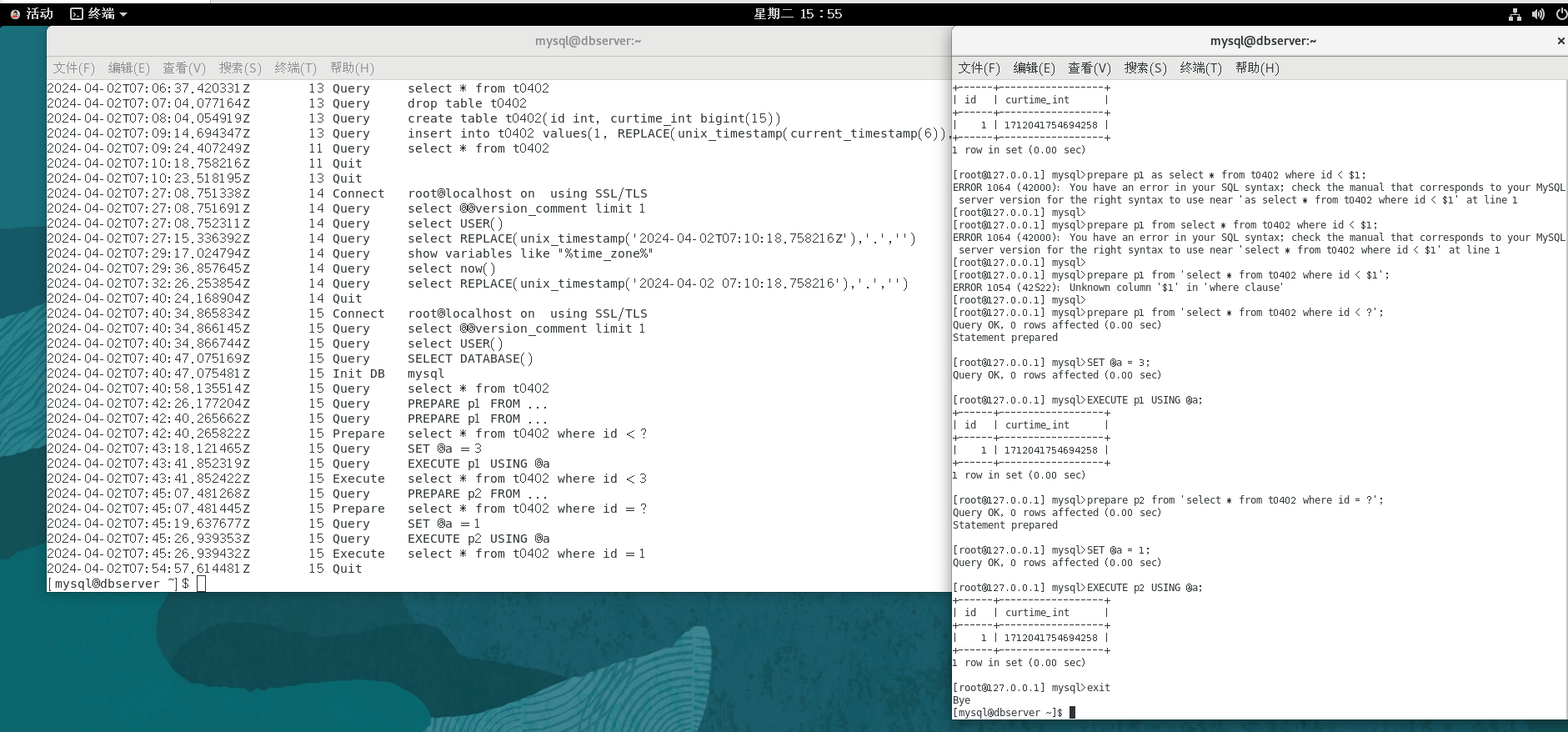Viewport: 1568px width, 732px height.
Task: Click the last log line '15 Quit'
Action: [x=335, y=569]
